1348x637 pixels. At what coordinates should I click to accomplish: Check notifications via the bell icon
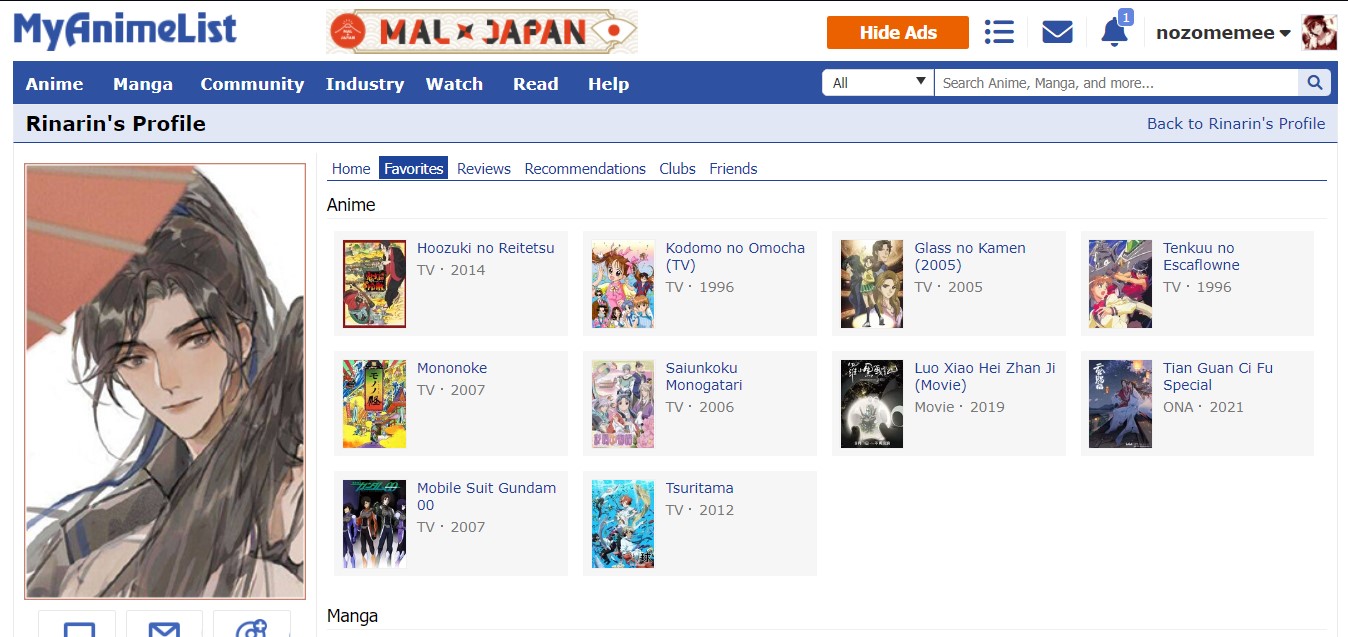(x=1114, y=32)
